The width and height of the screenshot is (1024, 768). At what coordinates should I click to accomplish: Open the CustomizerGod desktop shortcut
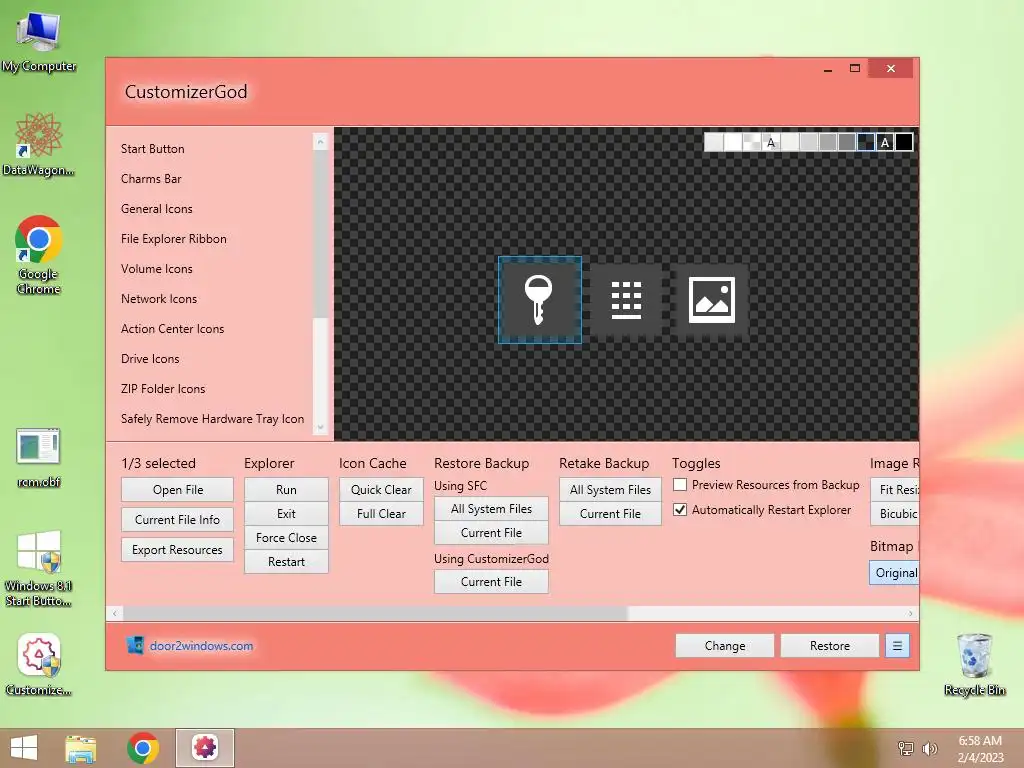(x=39, y=664)
